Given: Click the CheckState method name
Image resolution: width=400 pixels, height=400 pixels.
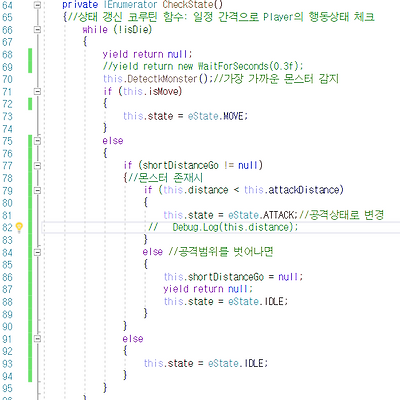Looking at the screenshot, I should click(x=188, y=5).
